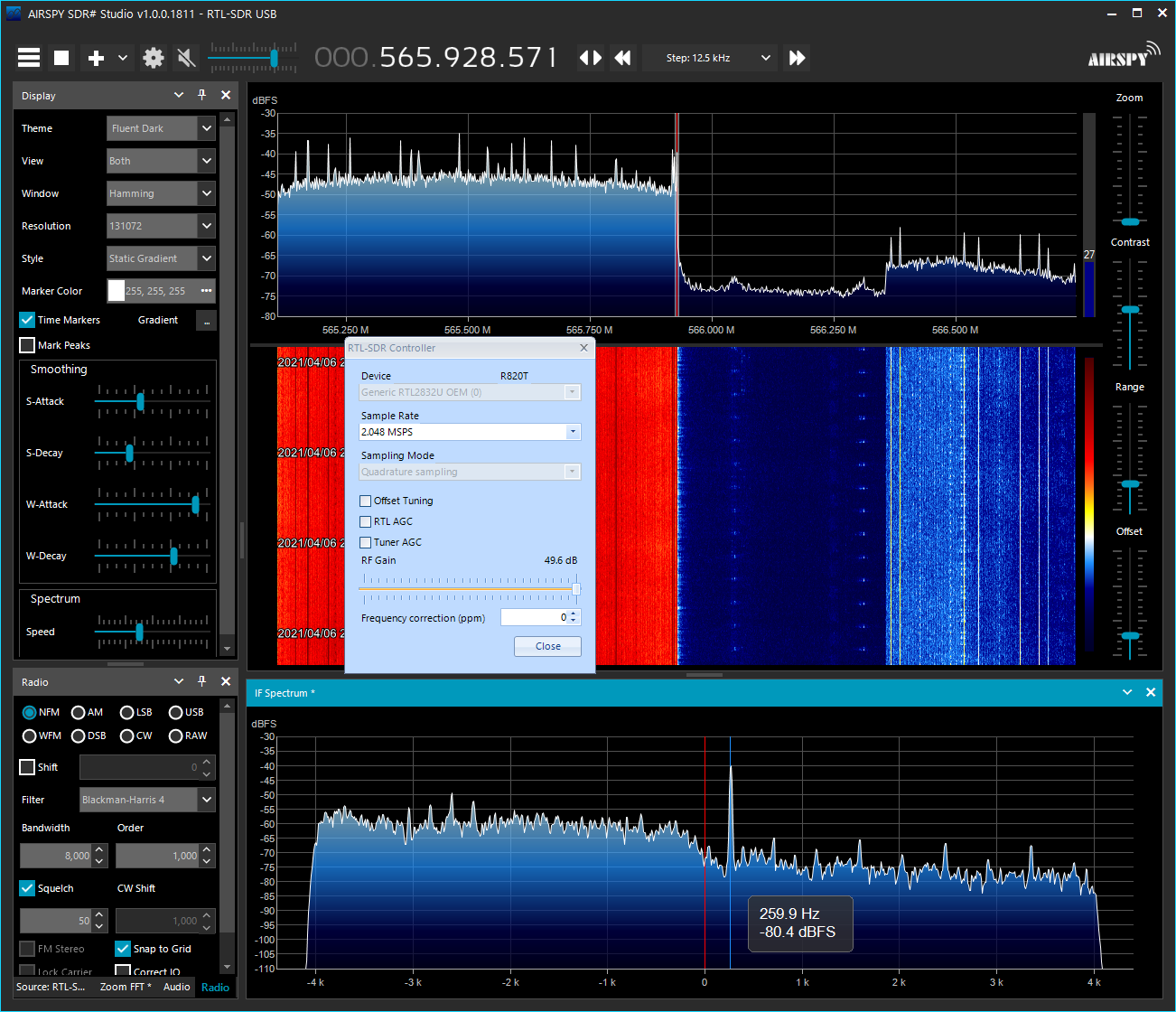The height and width of the screenshot is (1012, 1176).
Task: Switch to the Zoom FFT tab
Action: coord(126,987)
